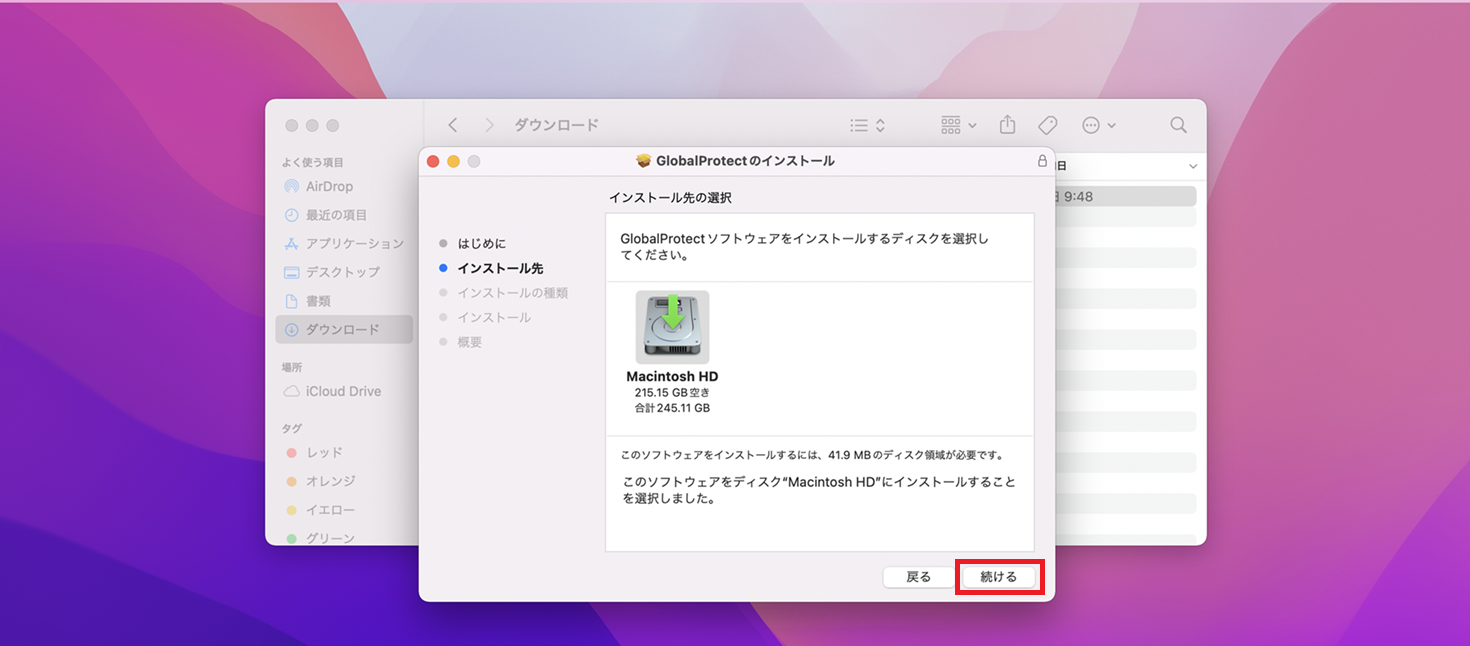This screenshot has width=1470, height=646.
Task: Click the Share icon in Finder toolbar
Action: pyautogui.click(x=1007, y=125)
